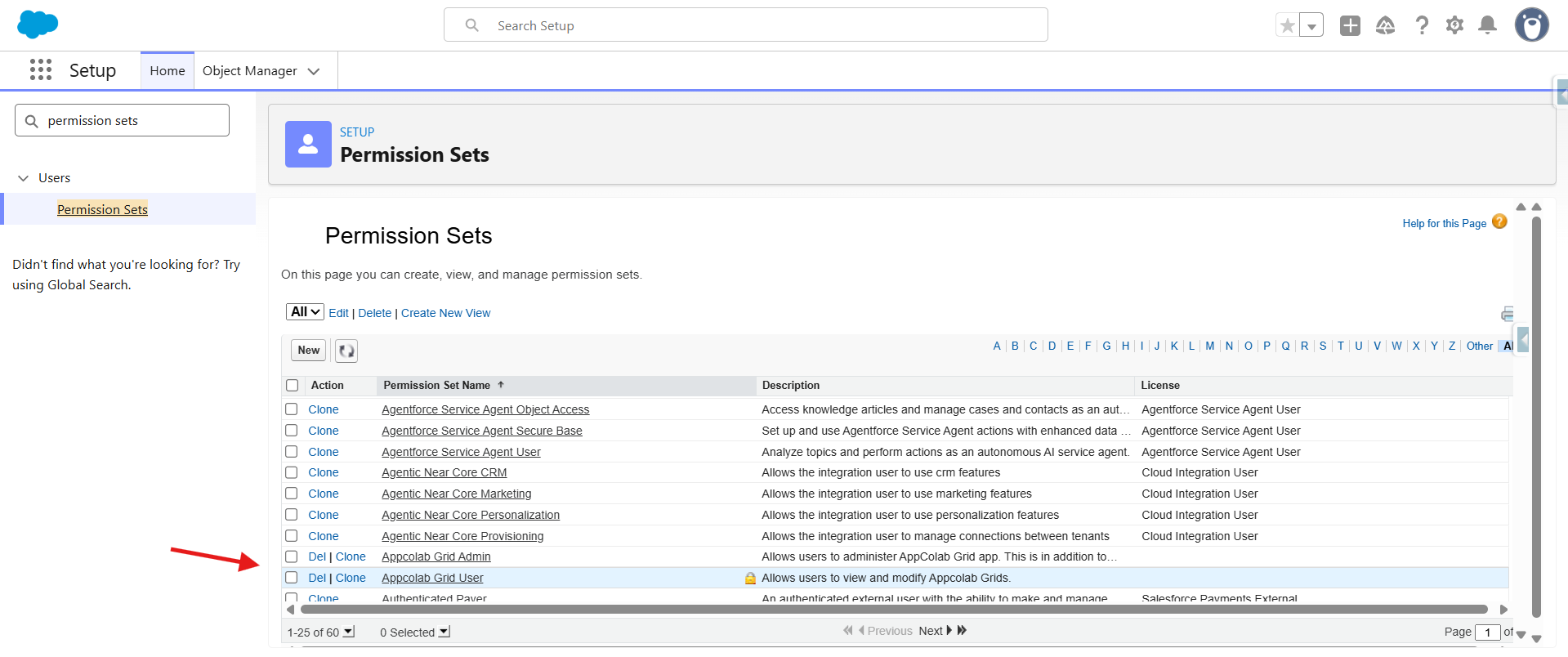
Task: Clone the Appcolab Grid Admin set
Action: pos(351,556)
